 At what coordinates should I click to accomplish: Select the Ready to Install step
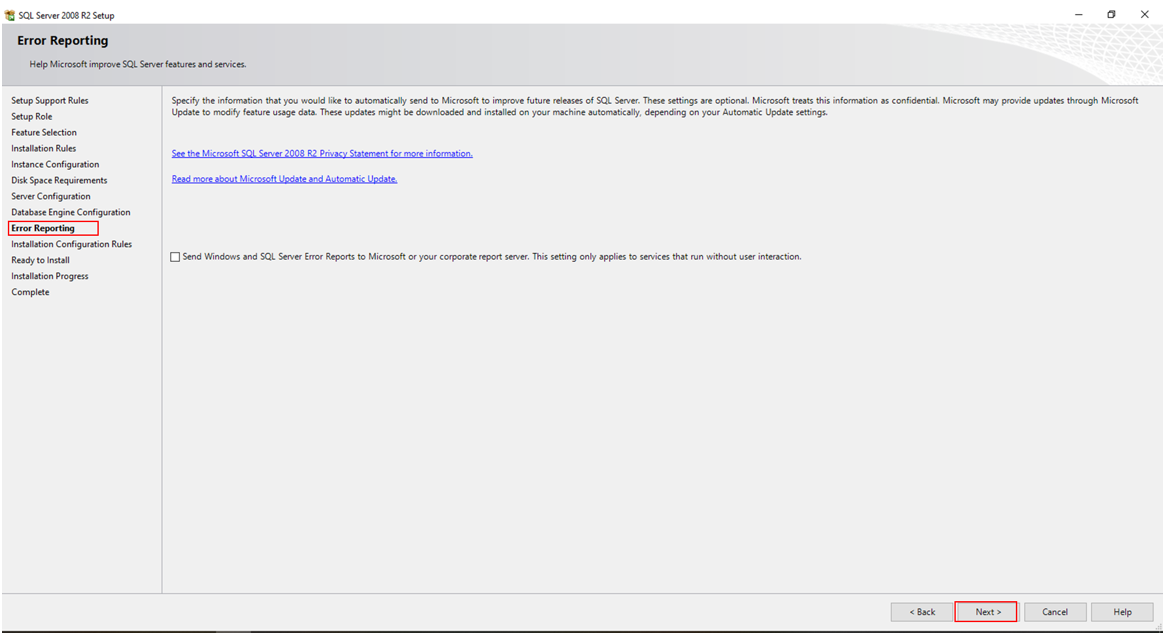40,260
